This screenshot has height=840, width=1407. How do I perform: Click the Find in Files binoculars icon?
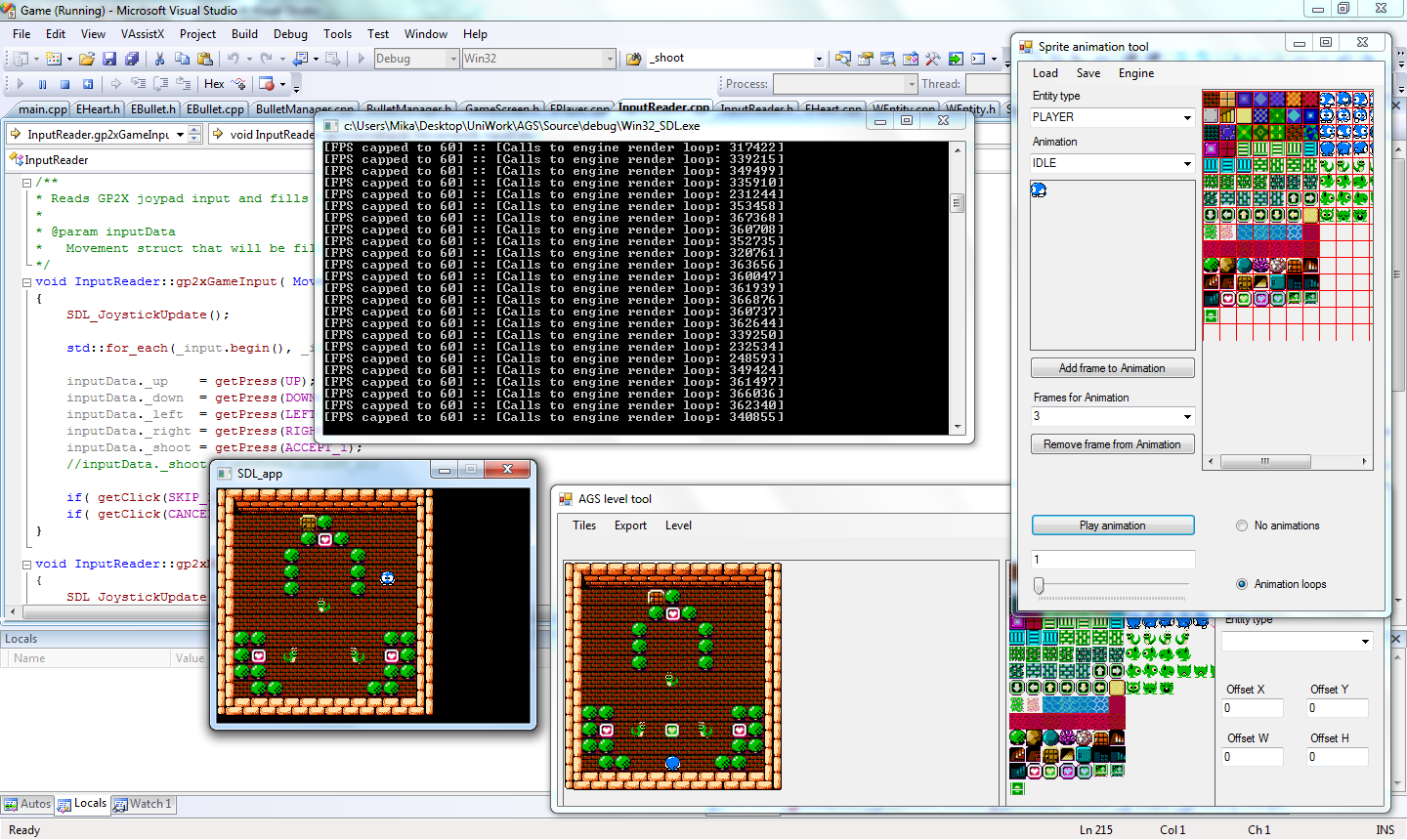coord(633,59)
